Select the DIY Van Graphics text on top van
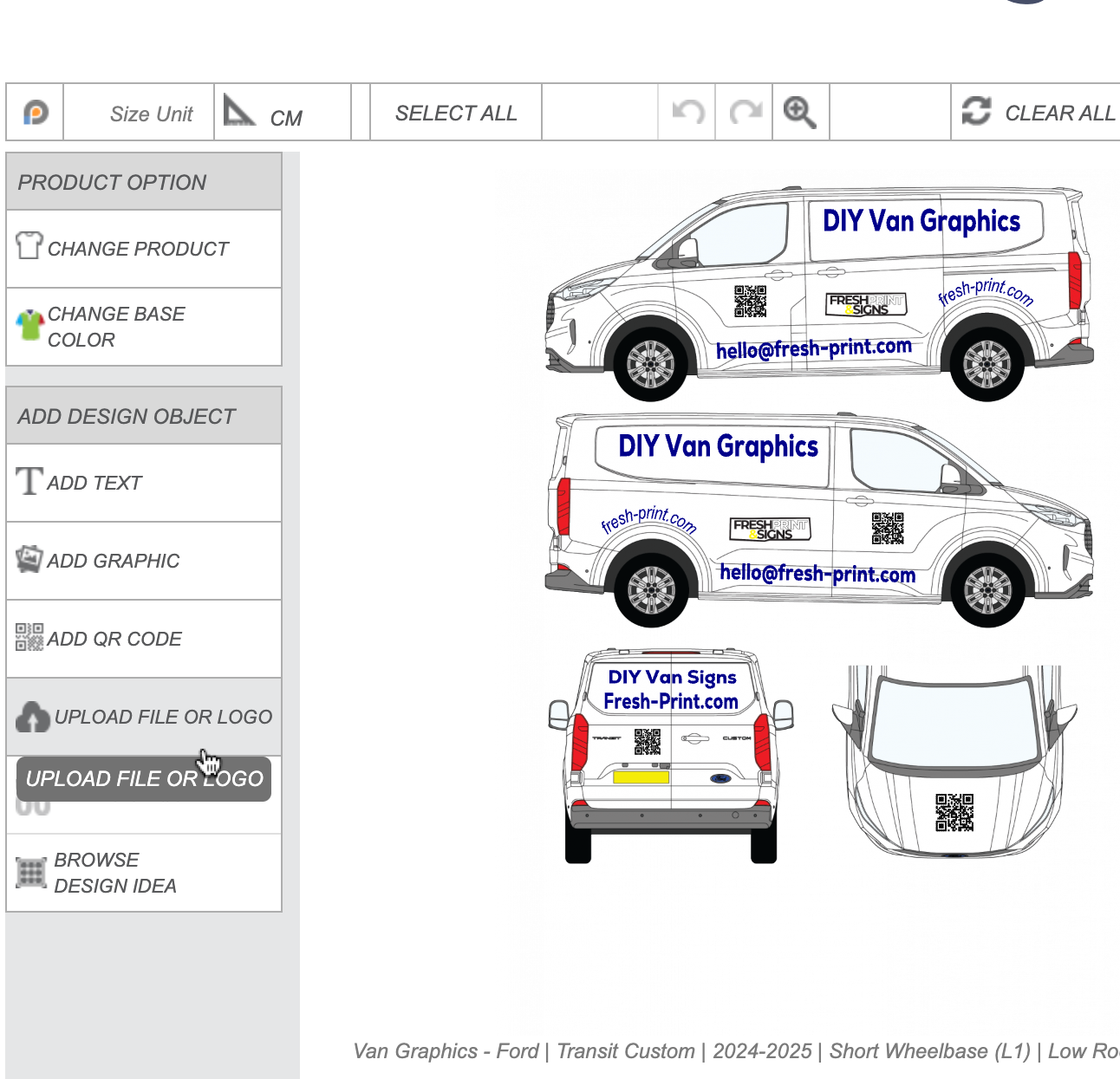Image resolution: width=1120 pixels, height=1079 pixels. coord(921,222)
